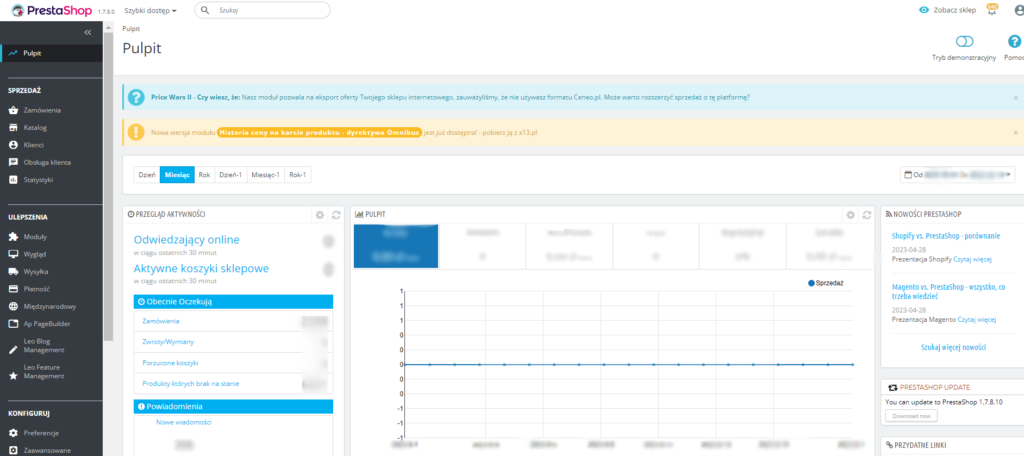Viewport: 1024px width, 456px height.
Task: Click Szukaj więcej nowości link
Action: point(953,347)
